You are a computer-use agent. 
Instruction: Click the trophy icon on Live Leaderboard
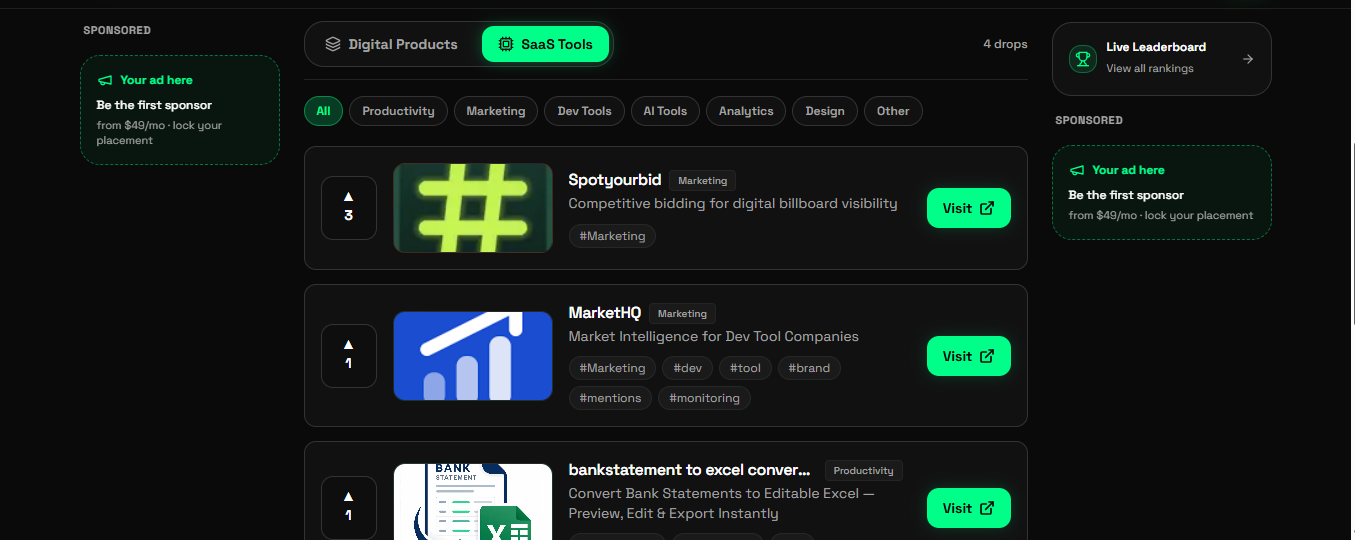coord(1083,59)
